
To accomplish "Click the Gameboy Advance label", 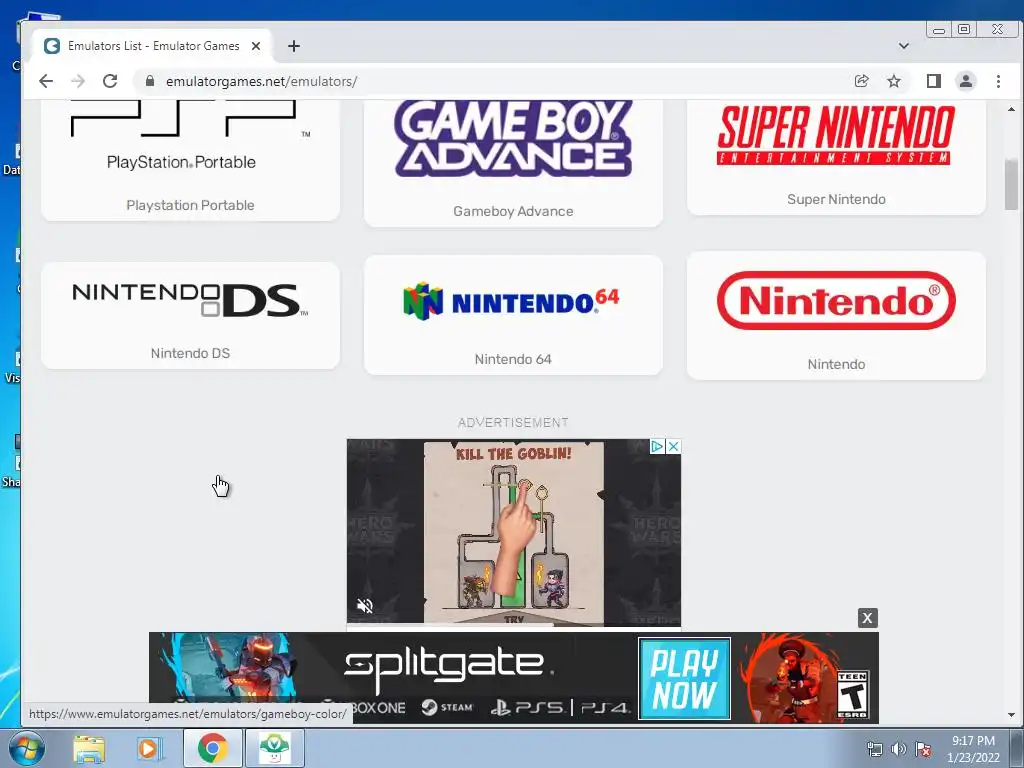I will [x=513, y=211].
